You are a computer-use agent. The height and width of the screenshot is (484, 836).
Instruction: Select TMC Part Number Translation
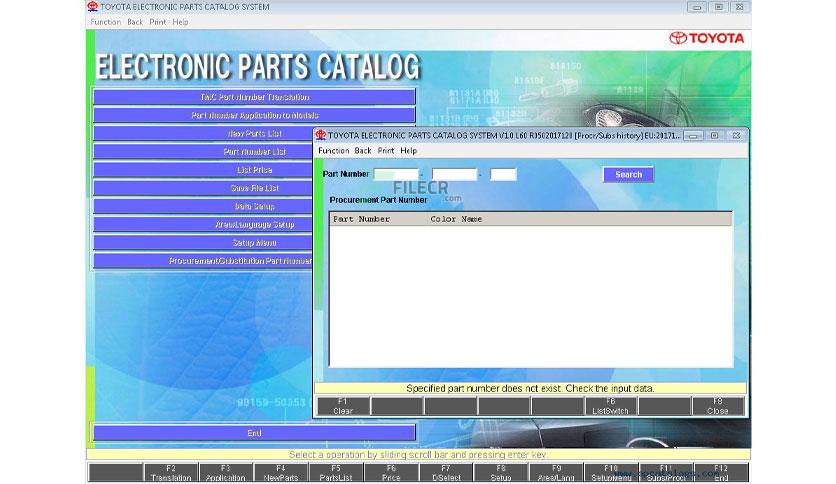254,97
